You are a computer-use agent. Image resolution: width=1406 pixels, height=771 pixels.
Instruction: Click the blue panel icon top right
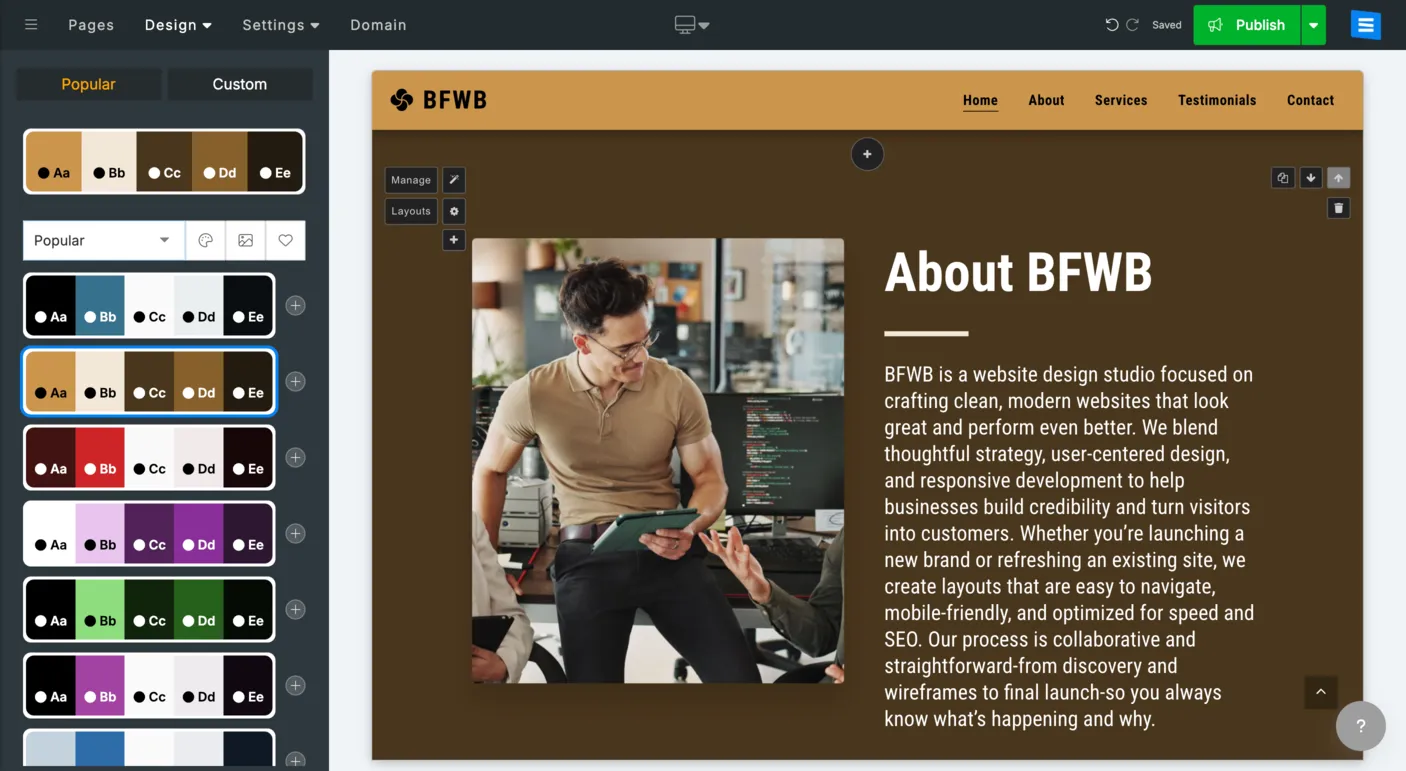click(x=1365, y=24)
